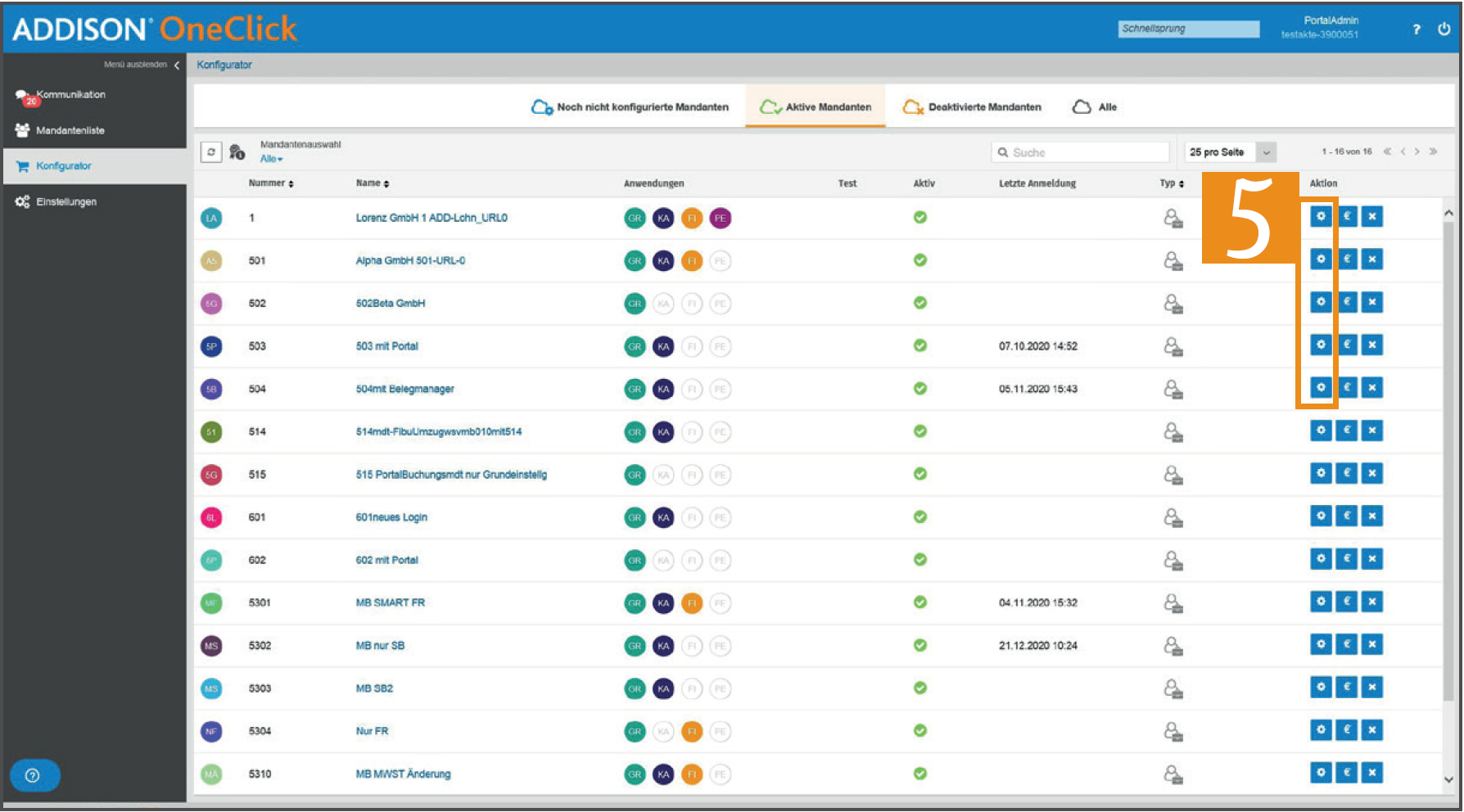This screenshot has height=812, width=1464.
Task: Toggle KA application for Nur FR
Action: 663,731
